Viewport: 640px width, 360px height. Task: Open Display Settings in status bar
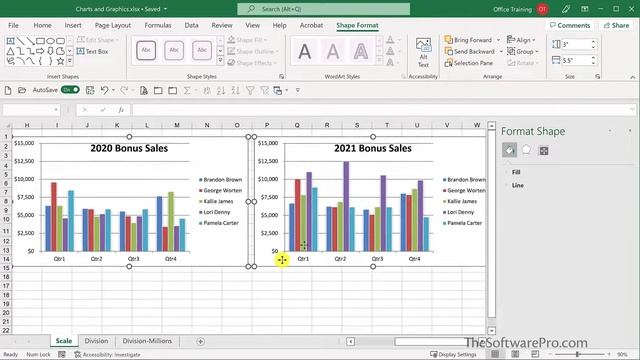[x=453, y=354]
